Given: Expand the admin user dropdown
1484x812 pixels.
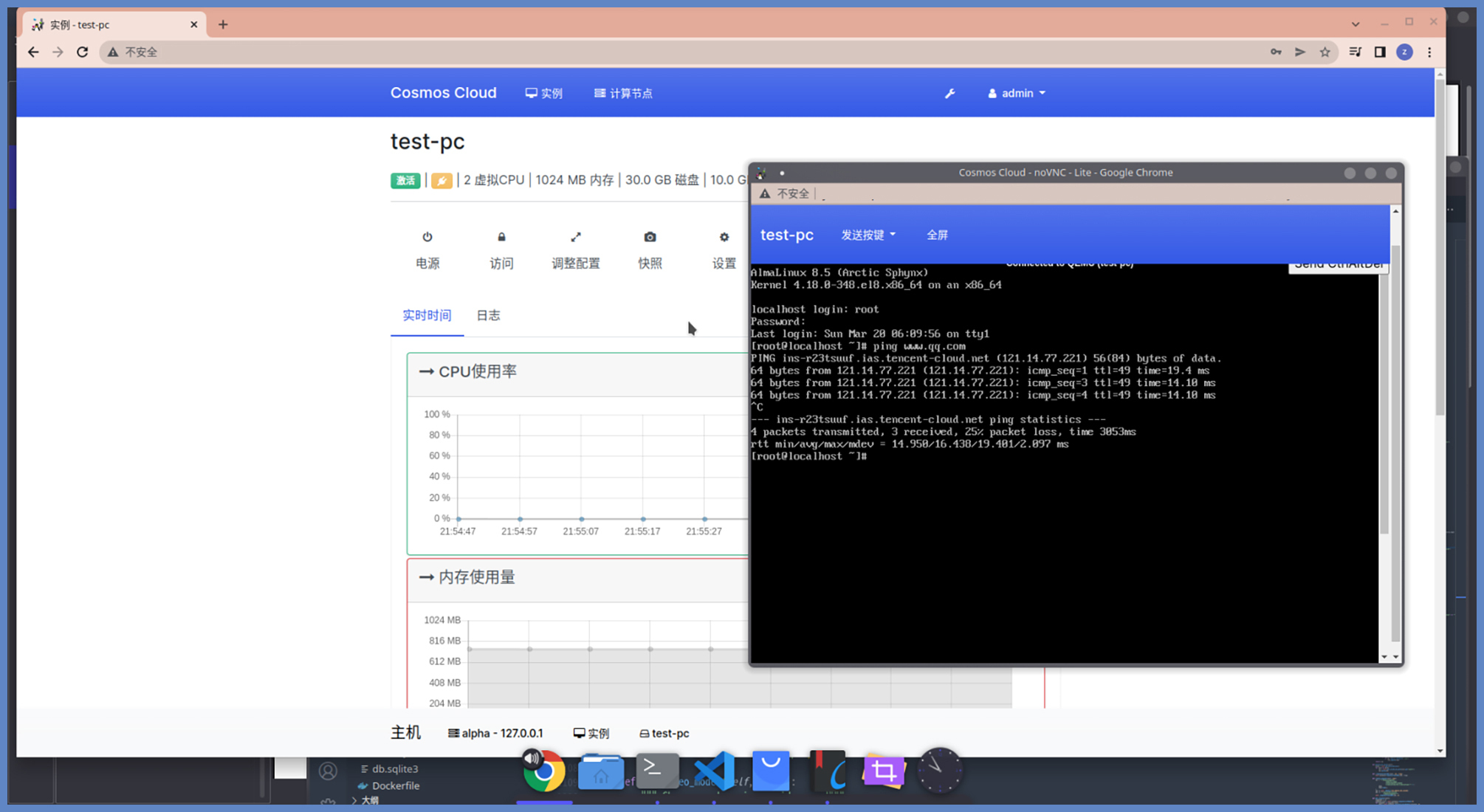Looking at the screenshot, I should [1017, 94].
